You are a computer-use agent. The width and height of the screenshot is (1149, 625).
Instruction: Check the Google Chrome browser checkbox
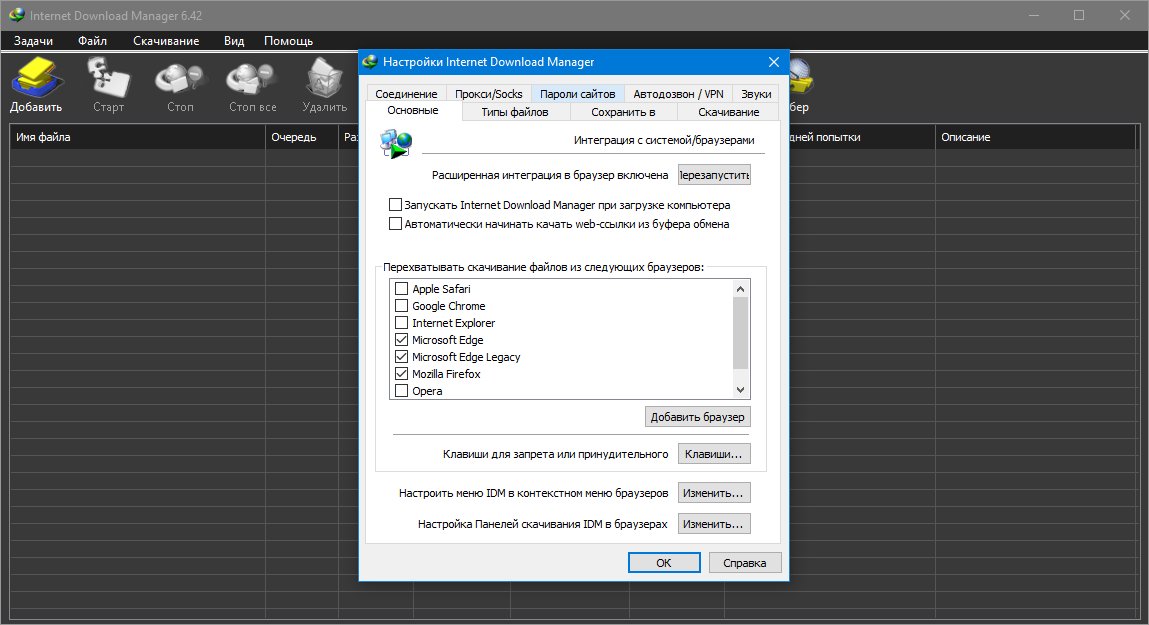click(402, 306)
